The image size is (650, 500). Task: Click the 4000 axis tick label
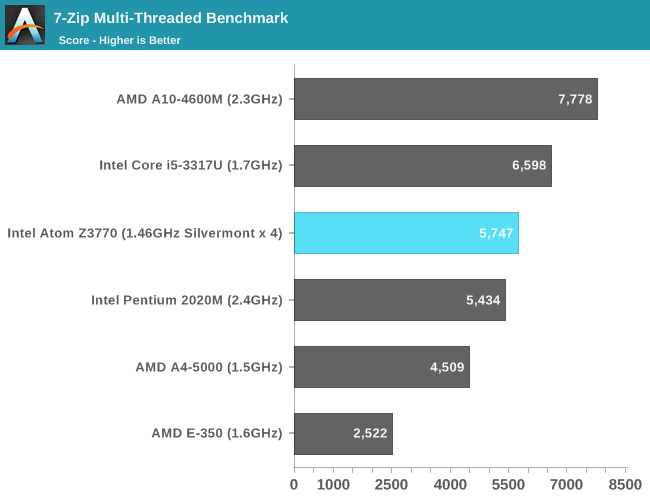450,485
